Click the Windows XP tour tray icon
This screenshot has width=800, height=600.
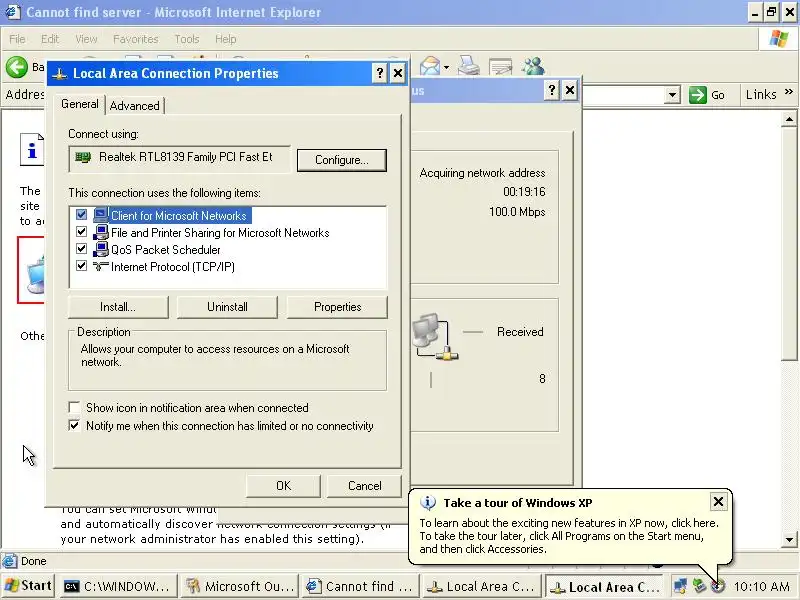[x=718, y=586]
